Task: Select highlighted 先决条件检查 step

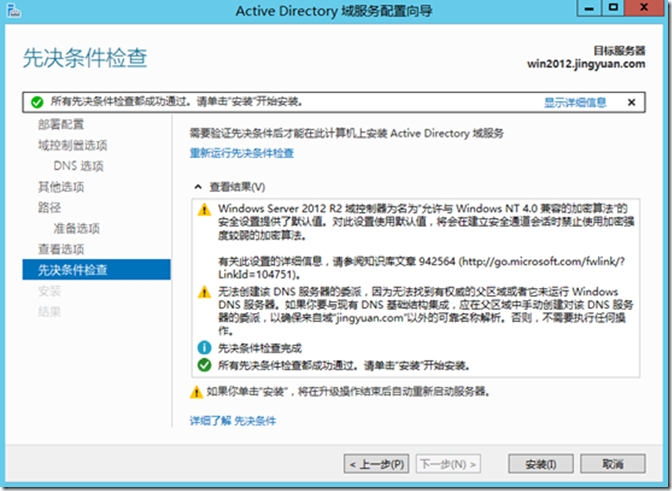Action: [x=96, y=269]
